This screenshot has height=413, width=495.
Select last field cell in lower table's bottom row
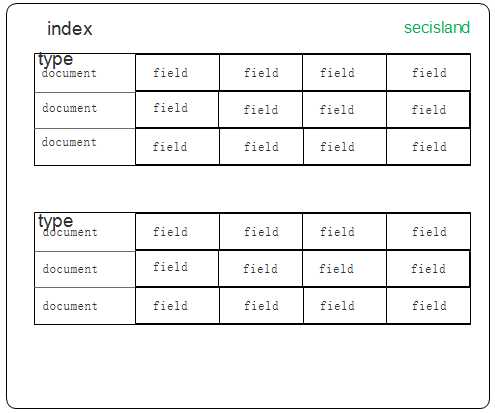tap(429, 306)
